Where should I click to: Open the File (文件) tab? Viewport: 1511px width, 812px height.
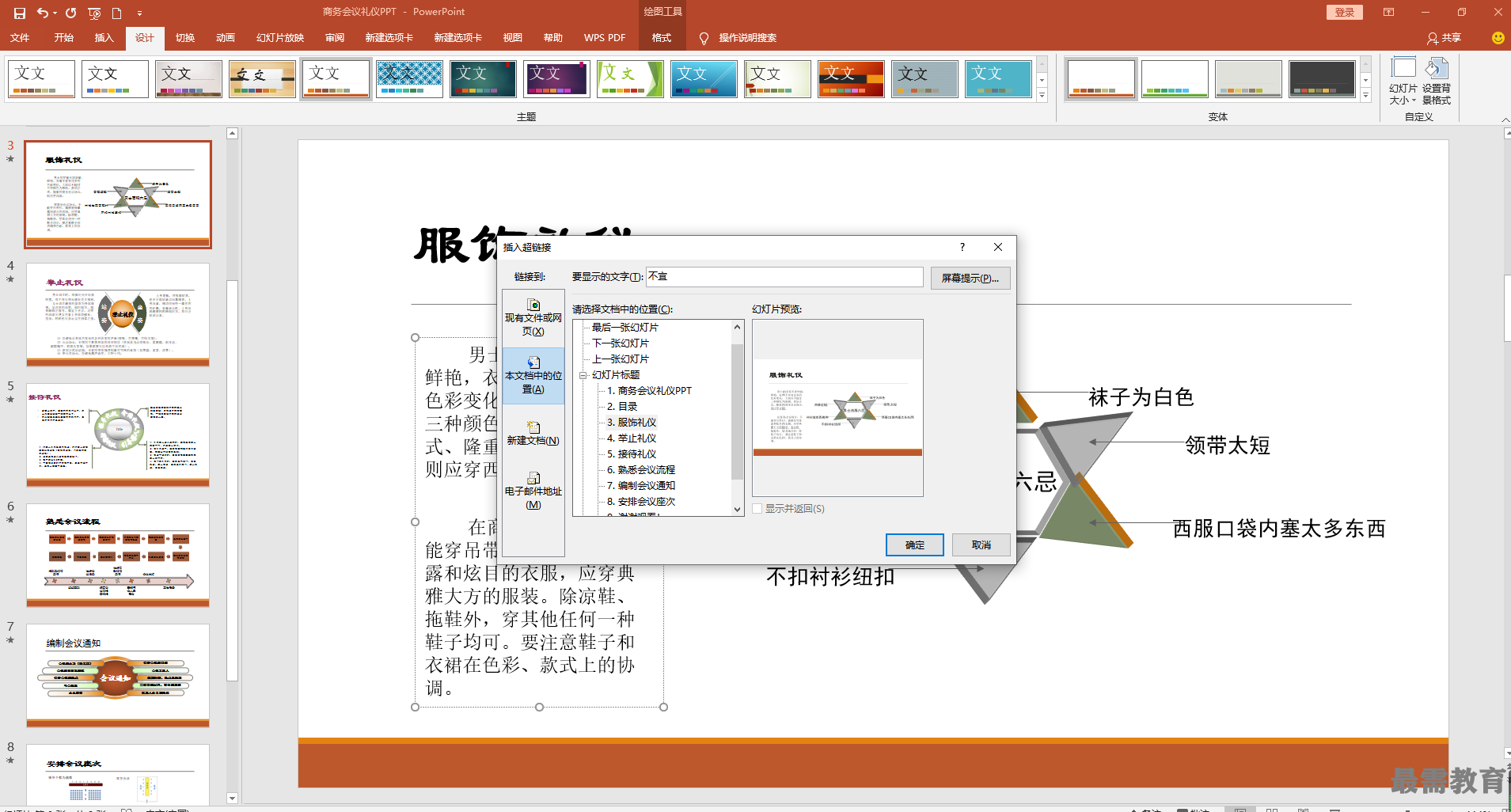click(x=20, y=38)
